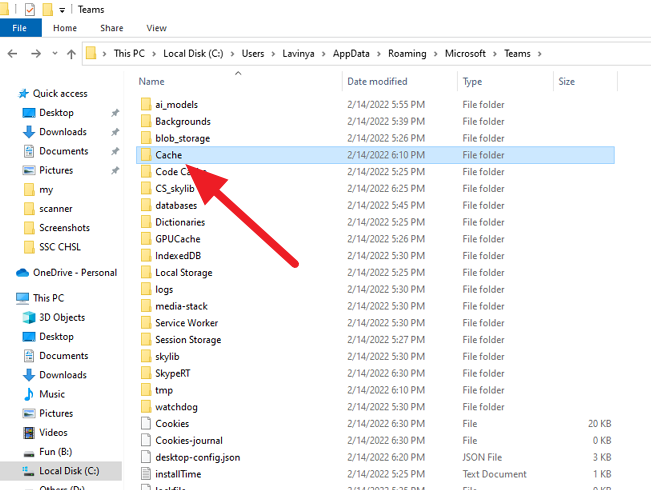The height and width of the screenshot is (490, 651).
Task: Open Customize Quick Access Toolbar dropdown
Action: pyautogui.click(x=62, y=10)
